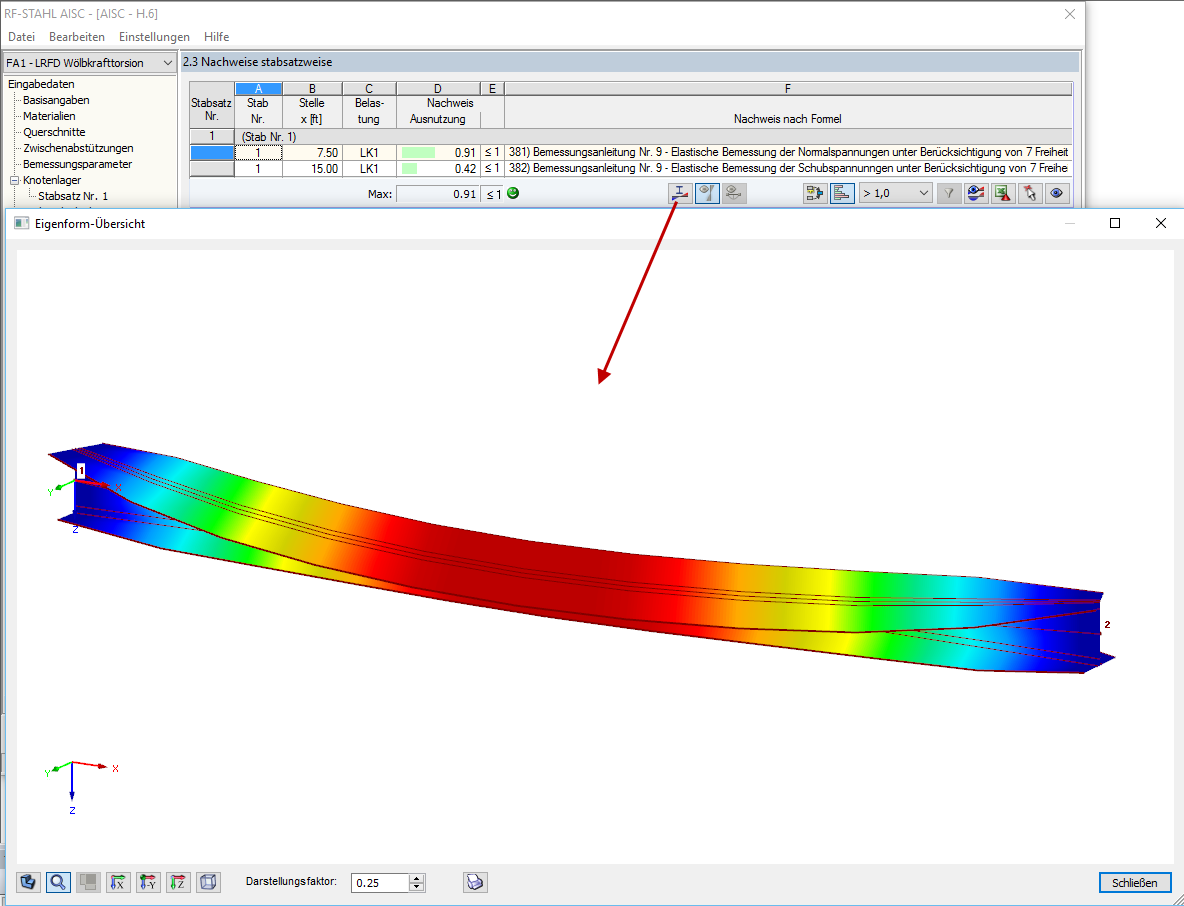Screen dimensions: 1184x906
Task: Open the '> 1,0' filter dropdown
Action: (x=896, y=193)
